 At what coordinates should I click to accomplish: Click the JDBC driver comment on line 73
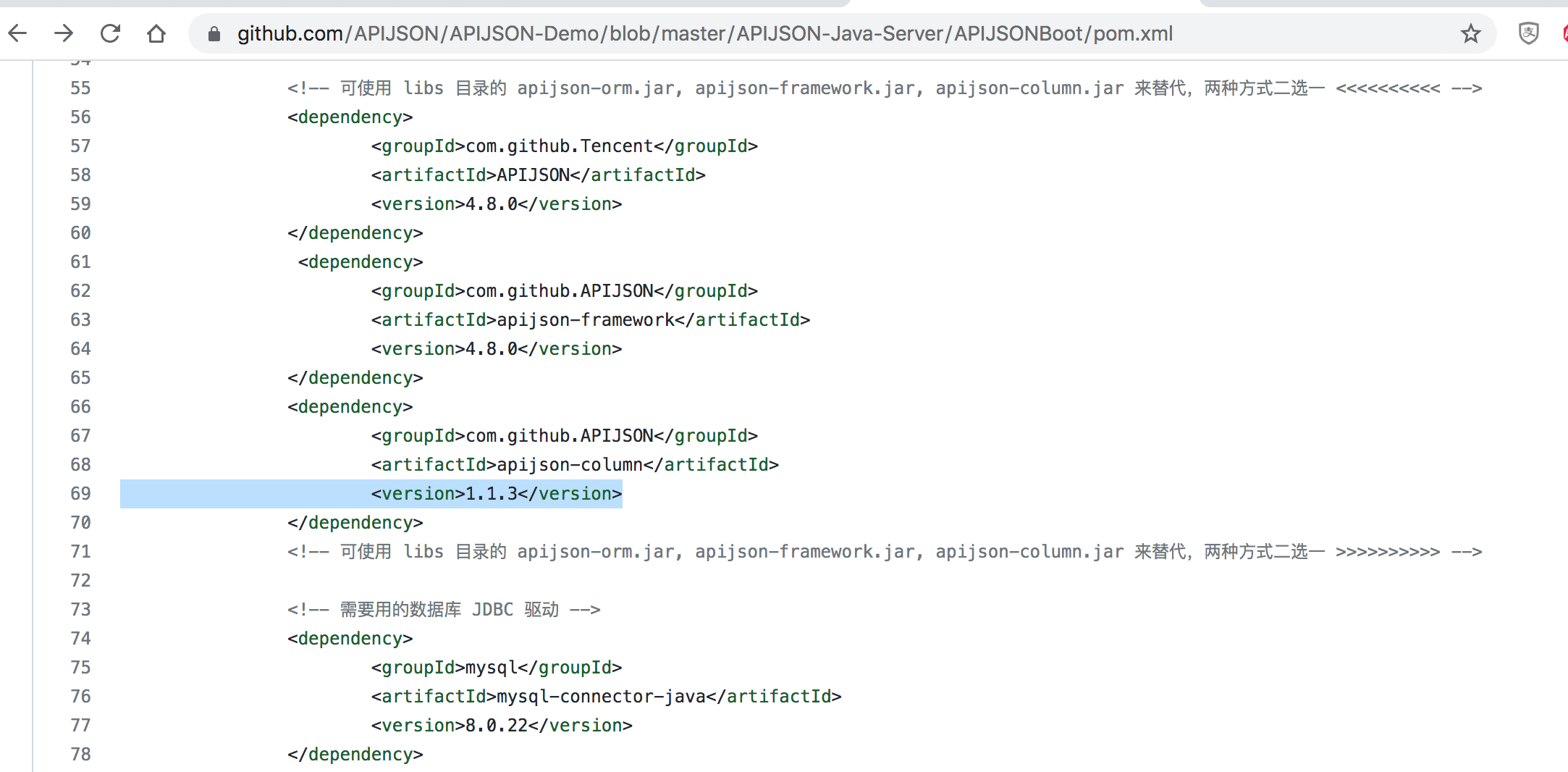(445, 609)
